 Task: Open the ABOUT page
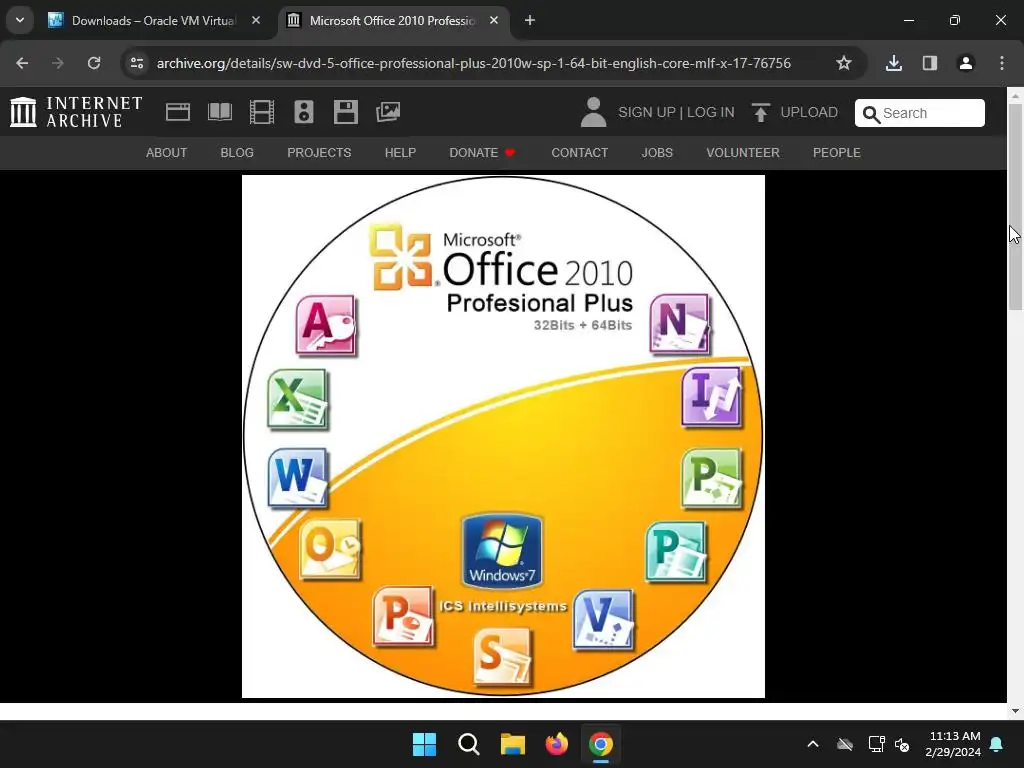(167, 153)
